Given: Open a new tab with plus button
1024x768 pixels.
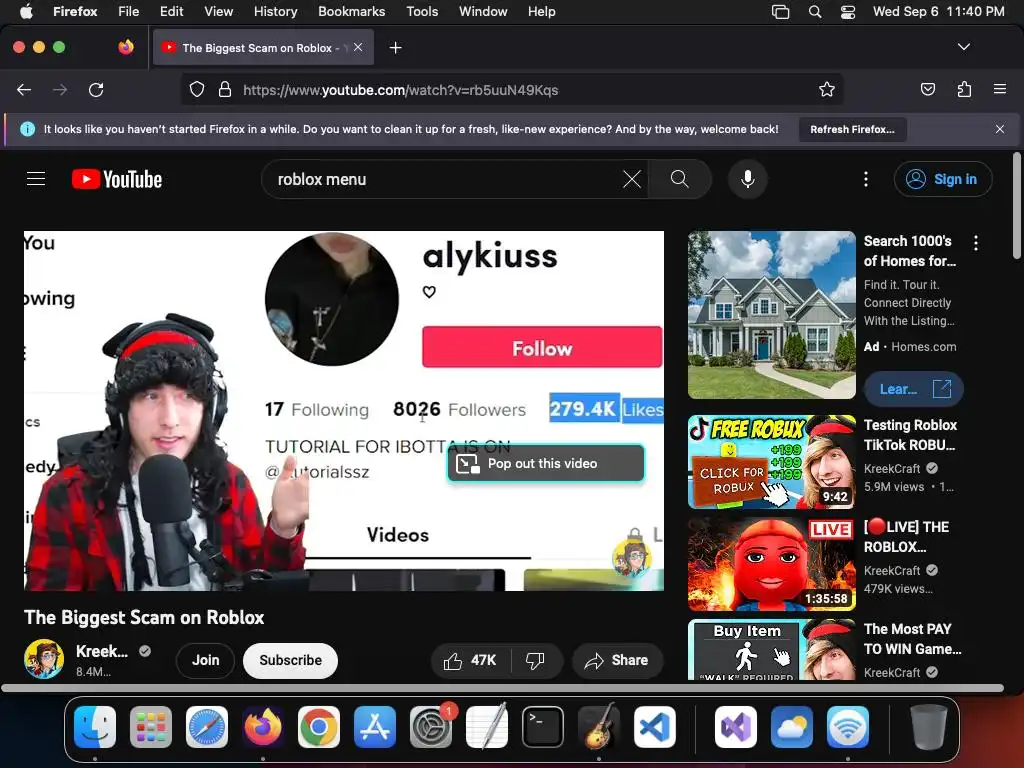Looking at the screenshot, I should point(395,48).
